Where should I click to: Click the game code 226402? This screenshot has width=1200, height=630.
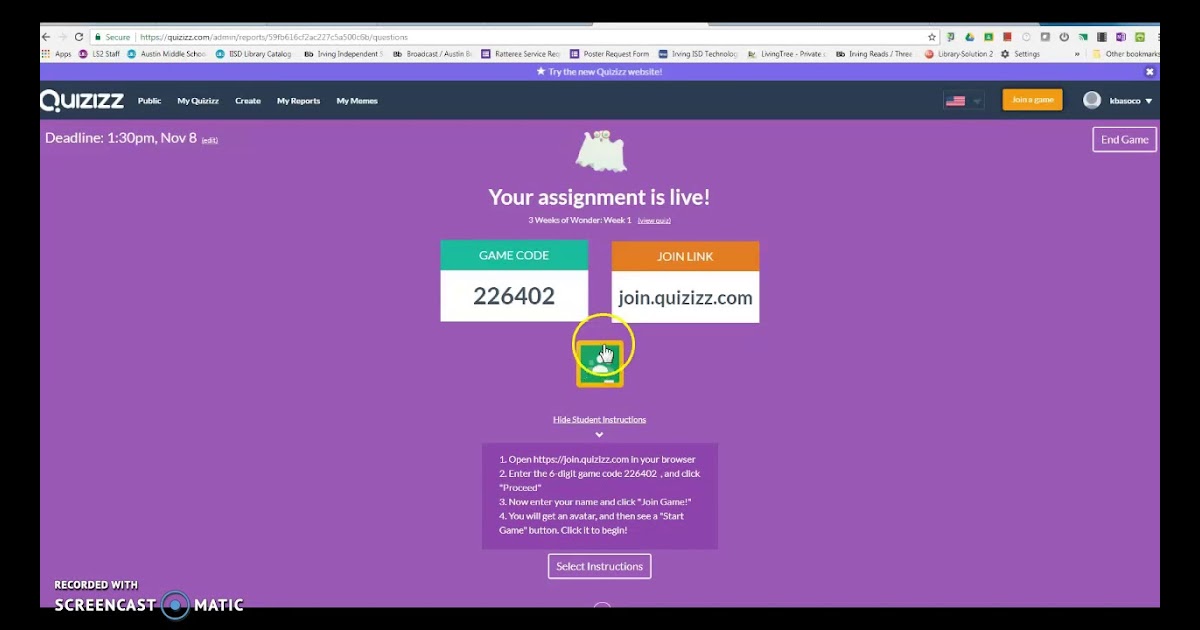(x=514, y=296)
